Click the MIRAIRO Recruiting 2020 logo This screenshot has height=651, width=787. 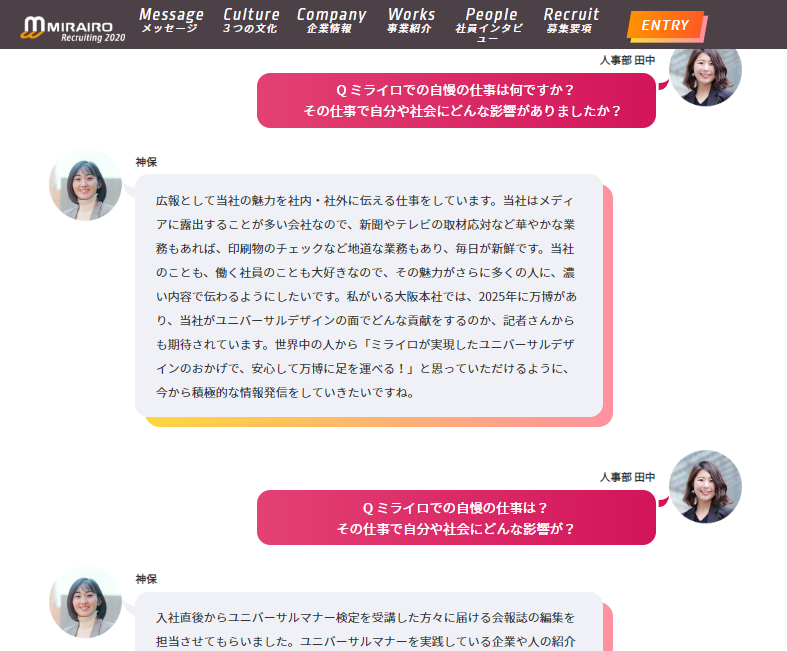point(72,28)
